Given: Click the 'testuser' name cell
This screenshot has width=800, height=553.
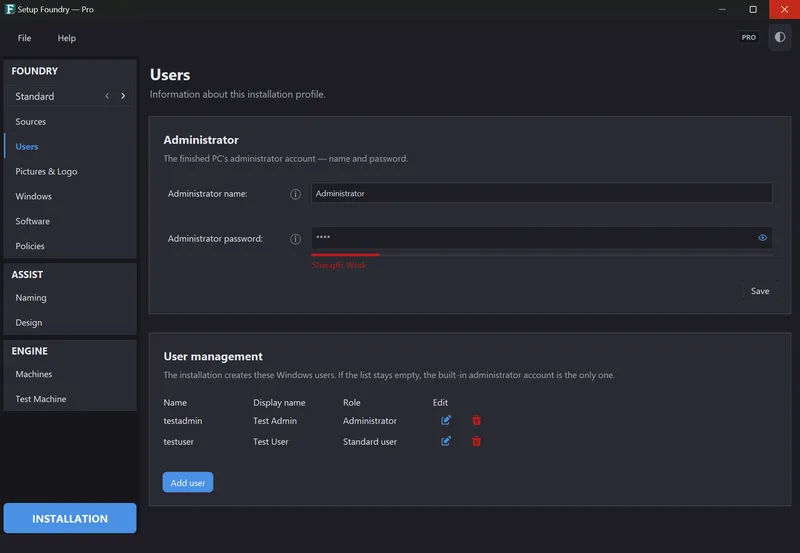Looking at the screenshot, I should pyautogui.click(x=179, y=442).
